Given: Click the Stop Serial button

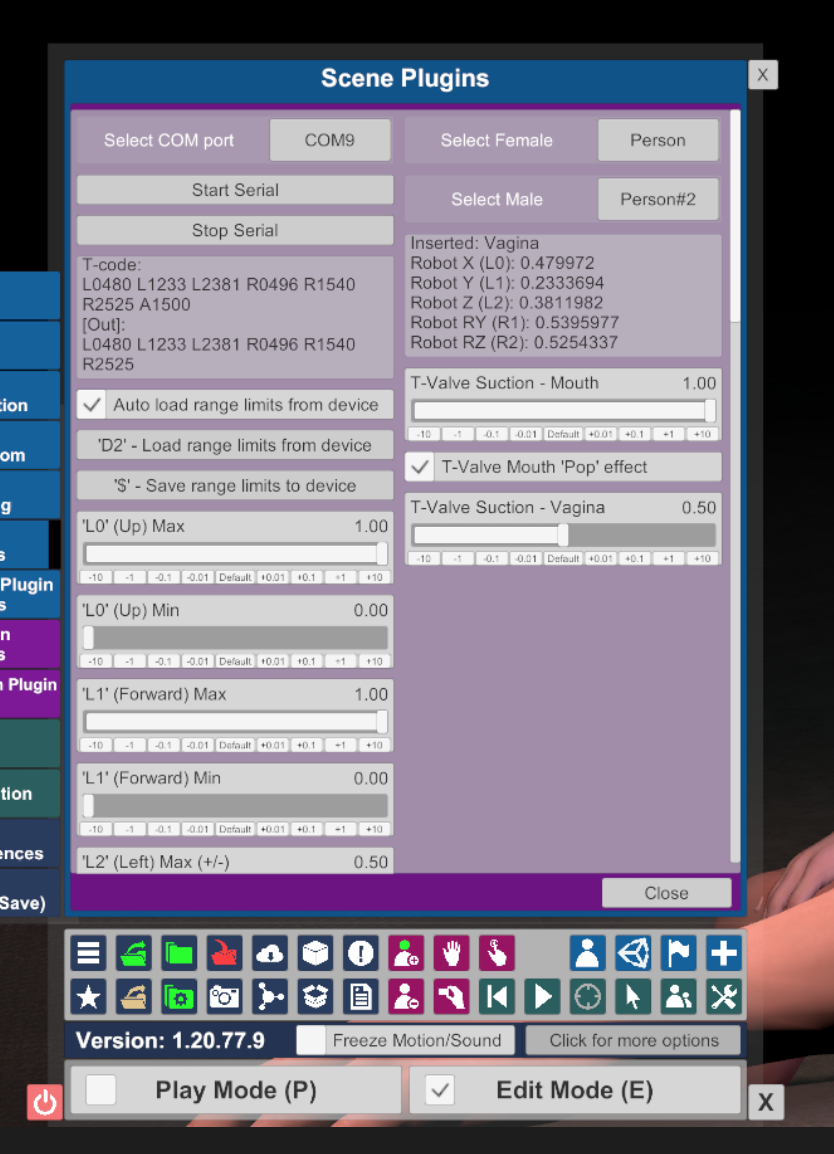Looking at the screenshot, I should pos(235,230).
